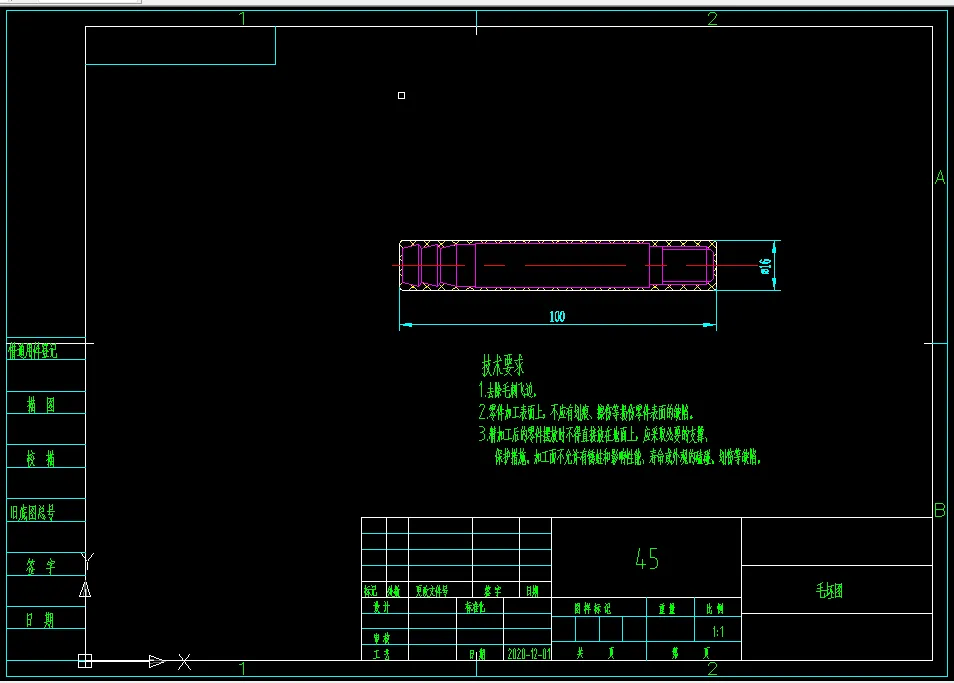Click the small pickbox cursor square
This screenshot has width=954, height=683.
point(402,95)
